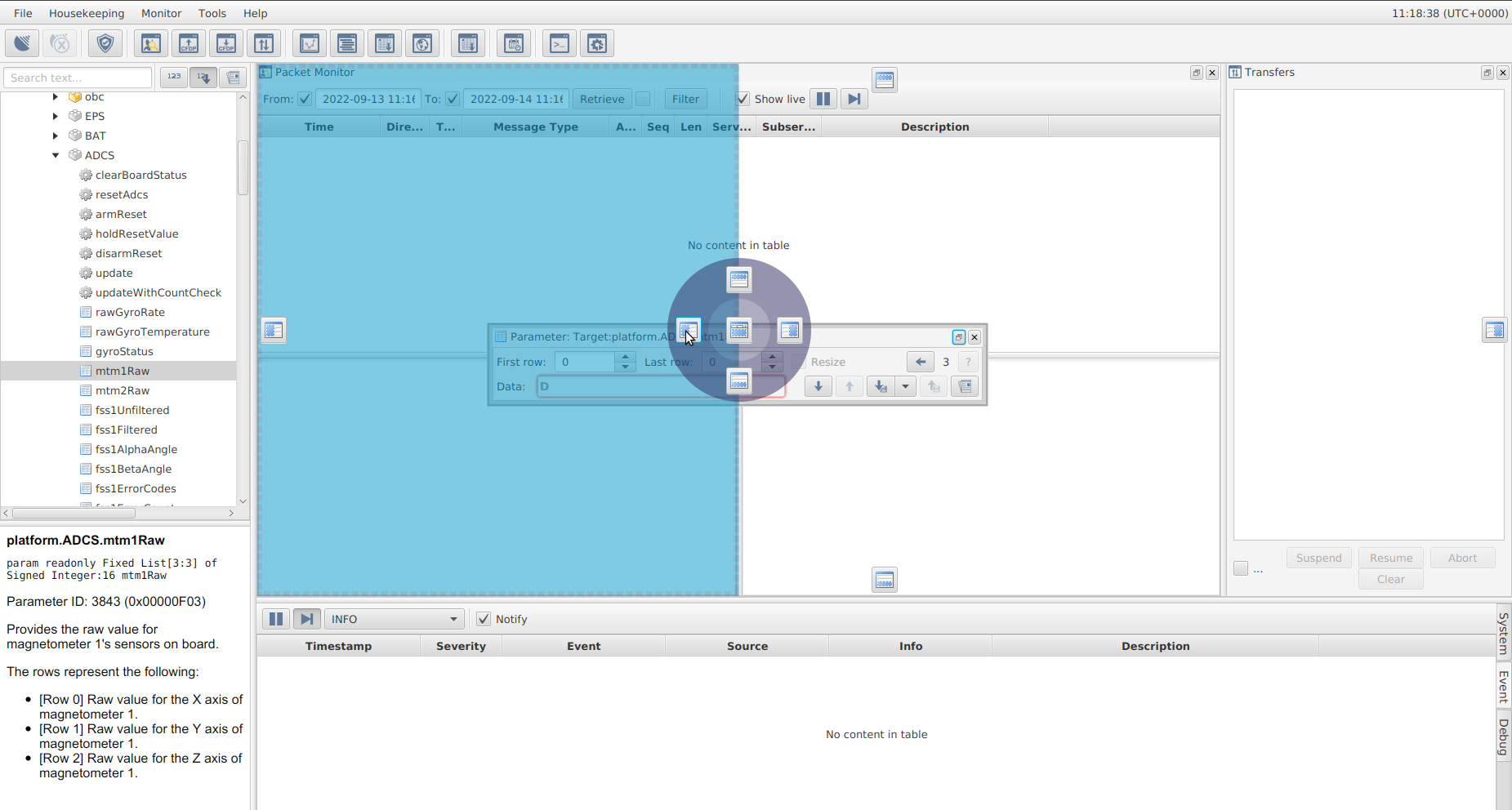The image size is (1512, 810).
Task: Toggle the From date checkbox
Action: point(305,99)
